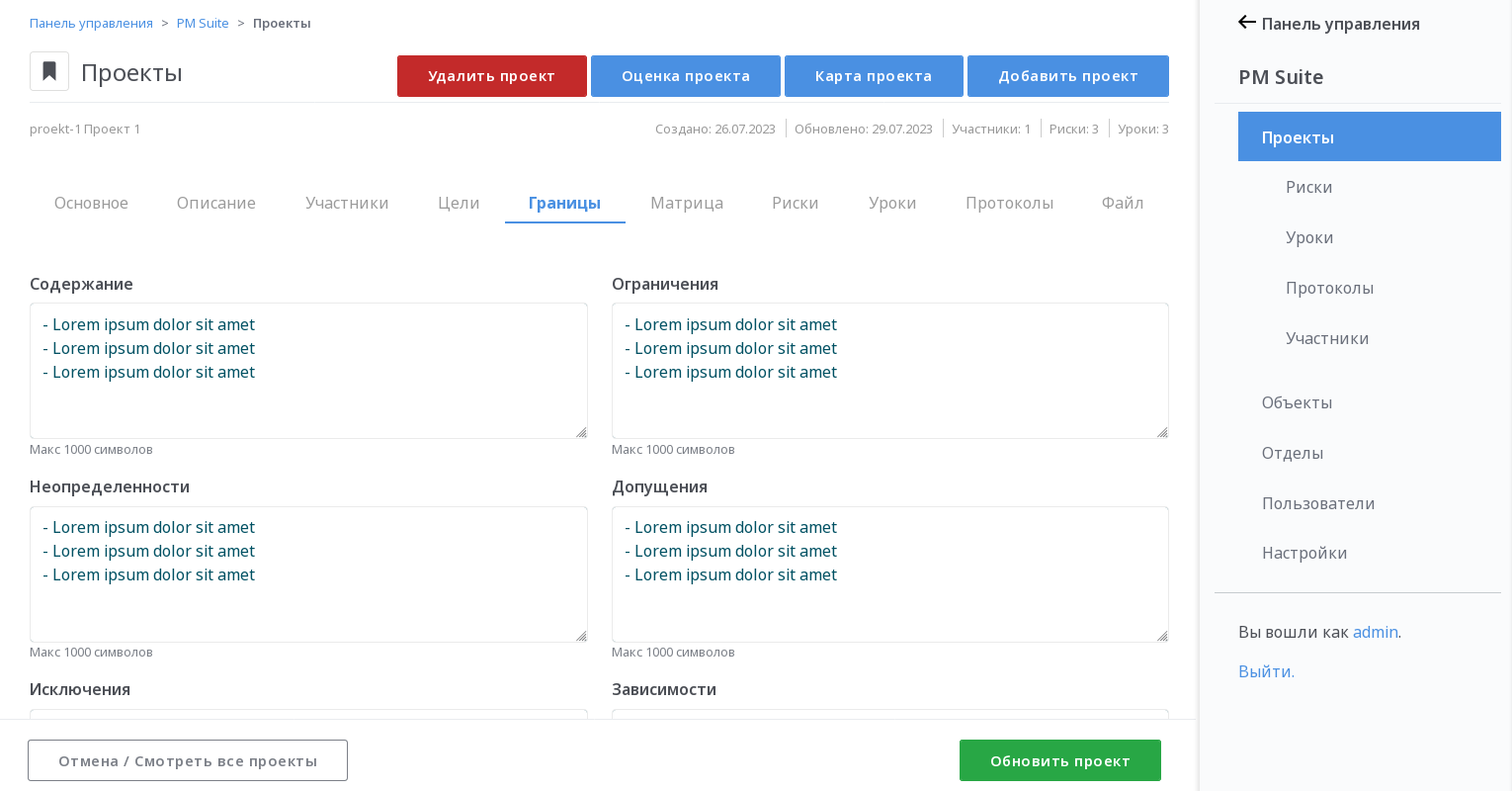Click resize grip of Содержание textarea
The width and height of the screenshot is (1512, 791).
tap(581, 432)
